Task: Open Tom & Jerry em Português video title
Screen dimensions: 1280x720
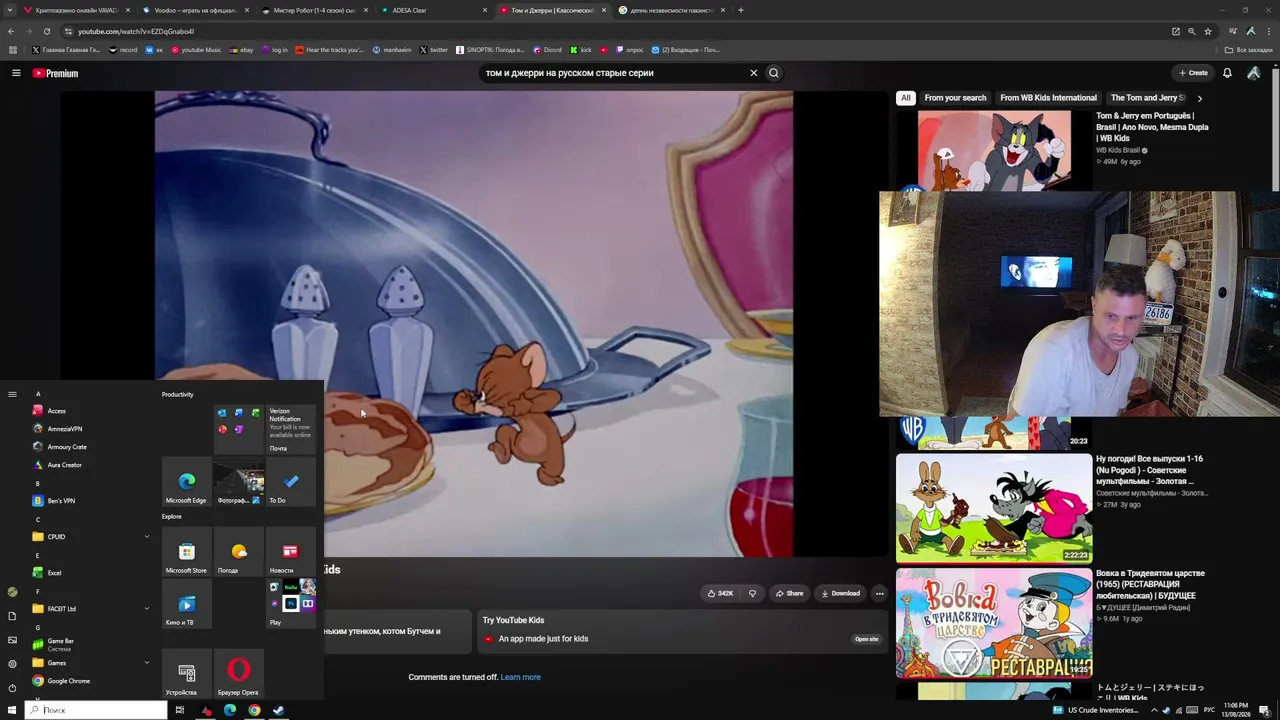Action: [1152, 127]
